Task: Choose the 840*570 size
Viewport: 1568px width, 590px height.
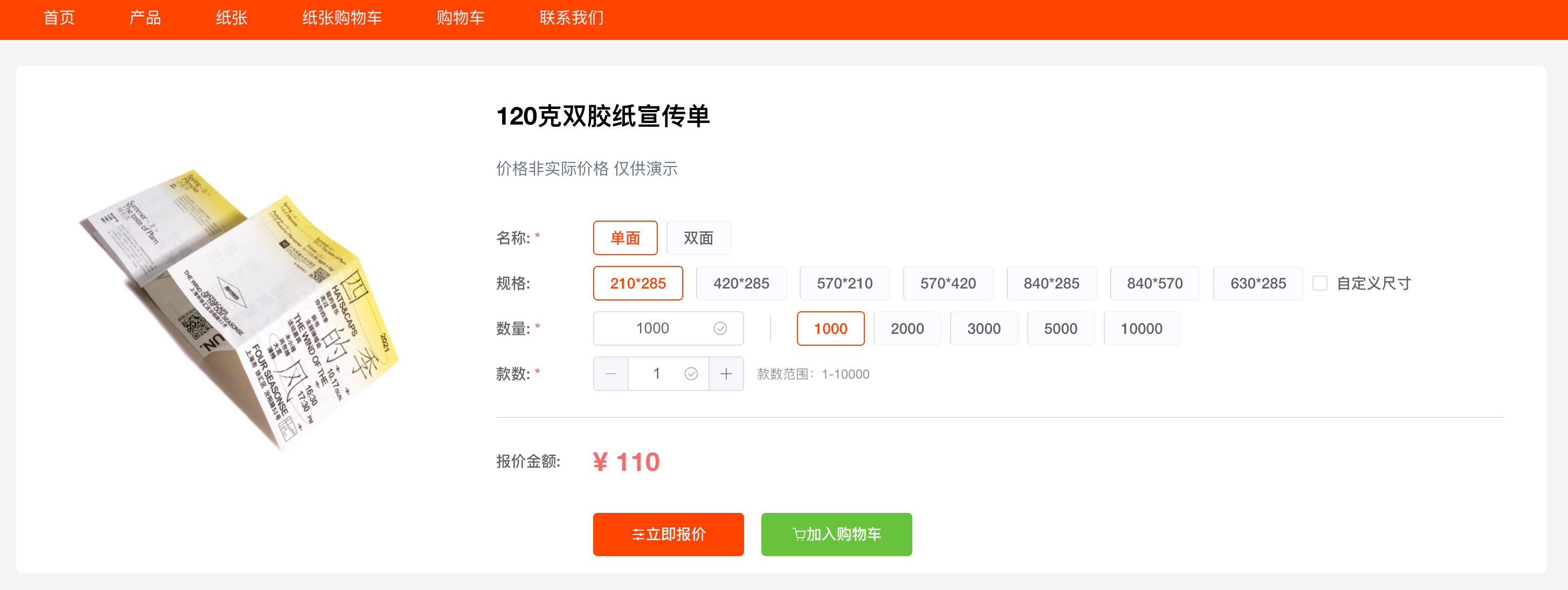Action: (1154, 283)
